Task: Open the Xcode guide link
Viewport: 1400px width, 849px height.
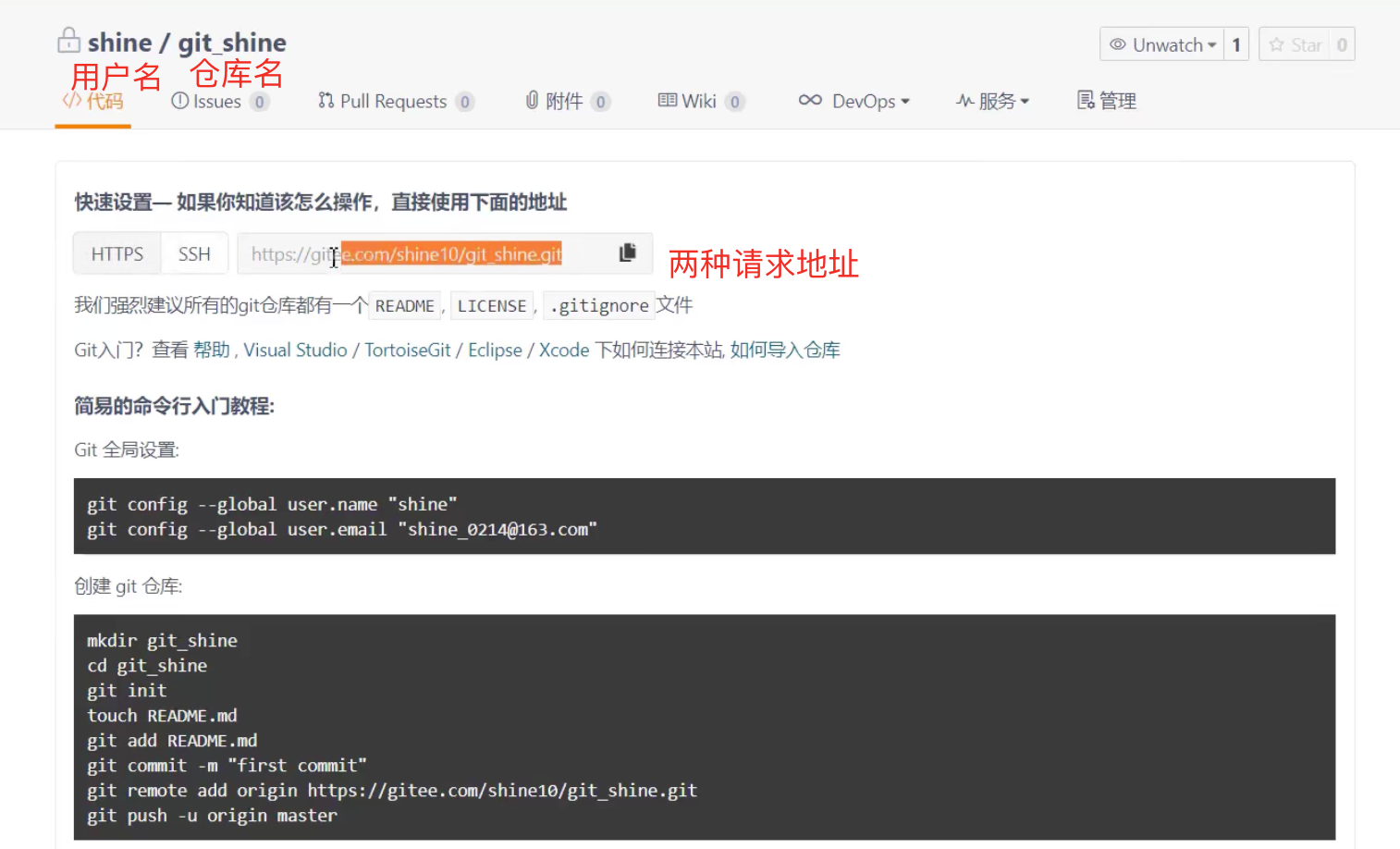Action: 564,350
